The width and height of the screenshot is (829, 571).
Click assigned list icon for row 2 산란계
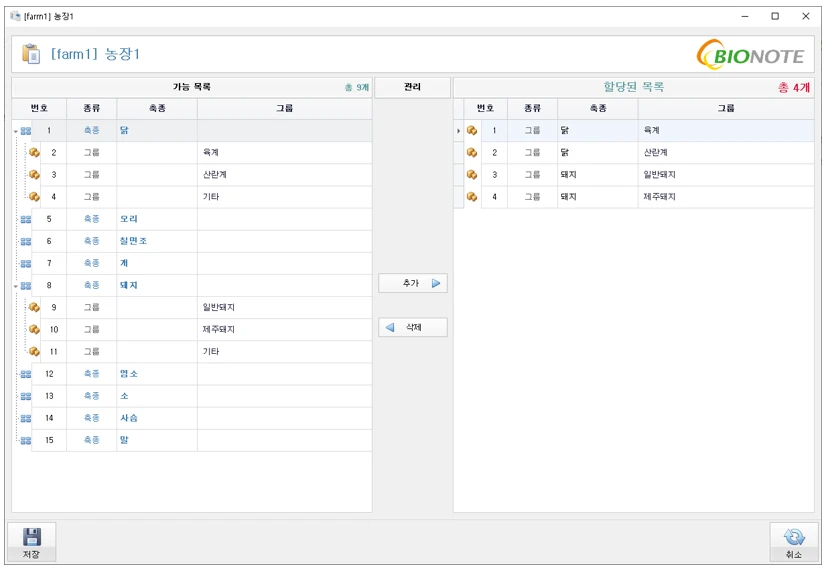[472, 152]
